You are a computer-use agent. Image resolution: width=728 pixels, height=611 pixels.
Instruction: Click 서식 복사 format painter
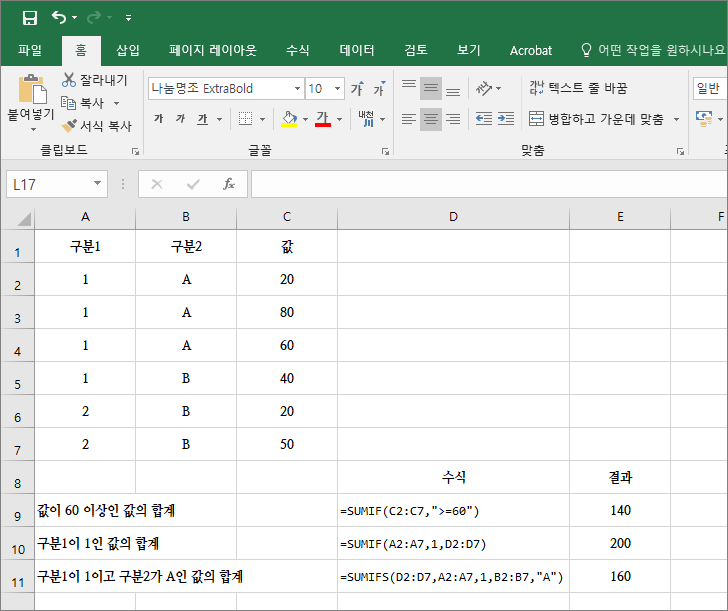tap(97, 125)
